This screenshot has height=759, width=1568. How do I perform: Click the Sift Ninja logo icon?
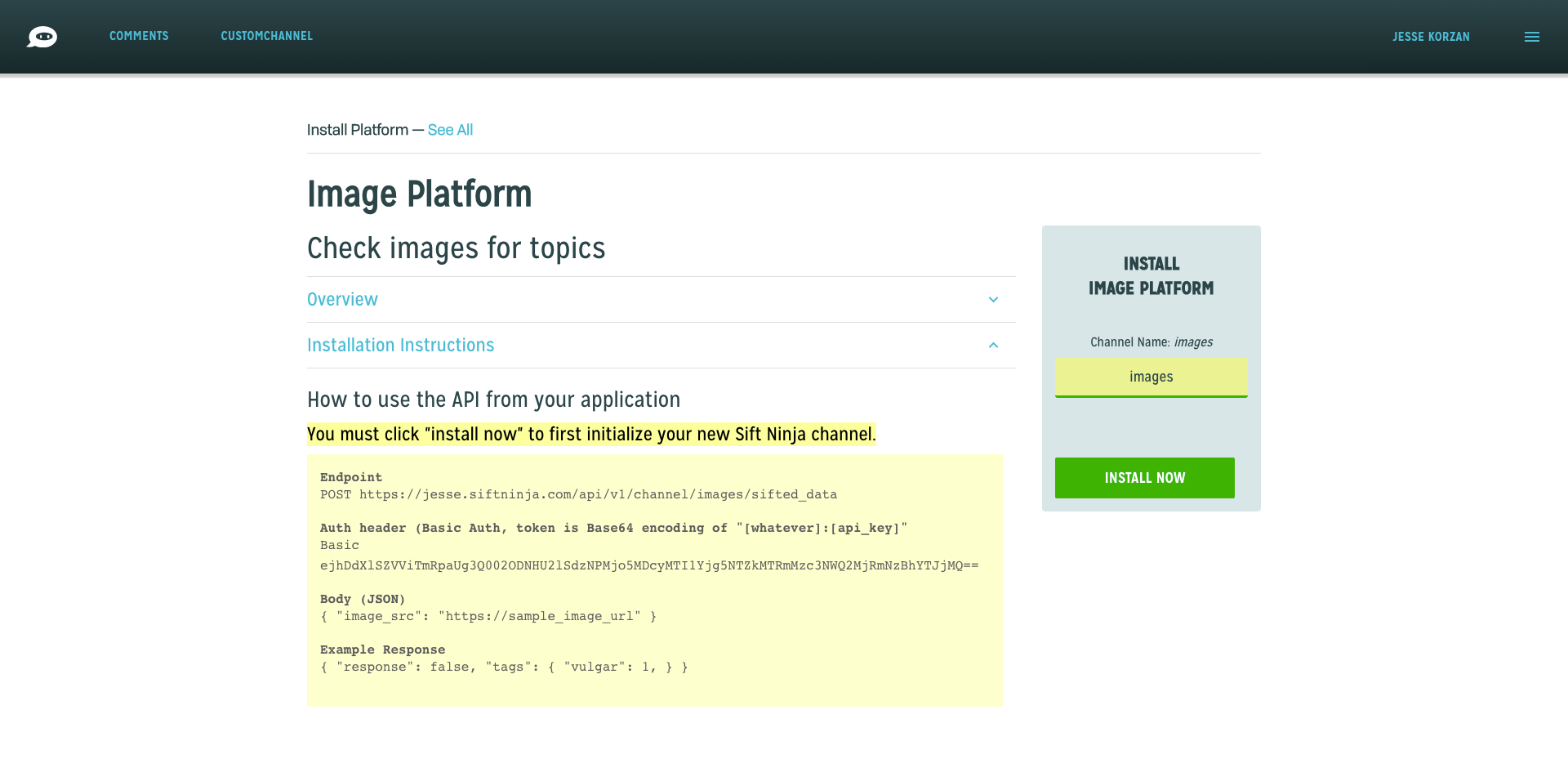point(42,37)
